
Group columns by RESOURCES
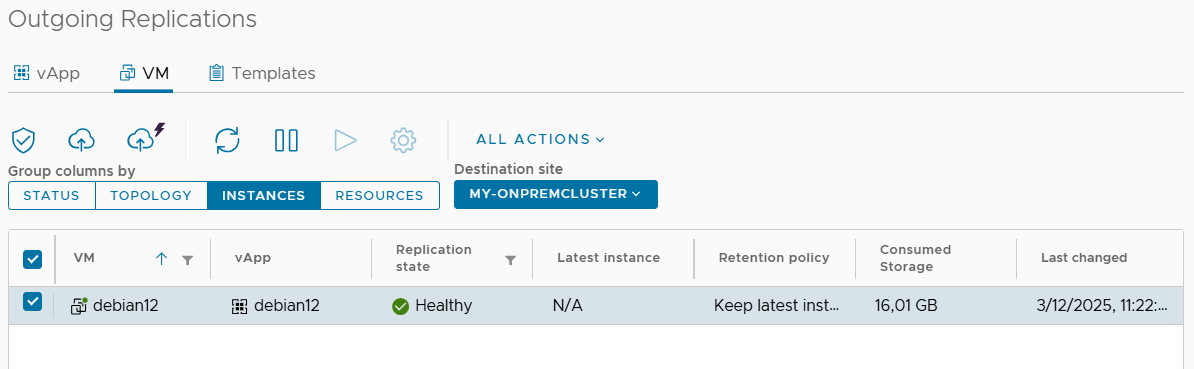pos(379,196)
